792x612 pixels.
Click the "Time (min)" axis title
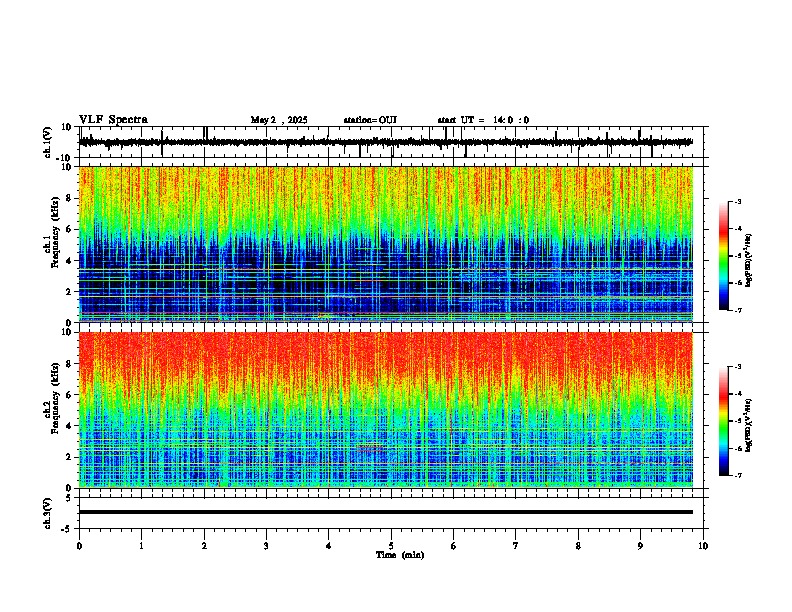pyautogui.click(x=400, y=555)
